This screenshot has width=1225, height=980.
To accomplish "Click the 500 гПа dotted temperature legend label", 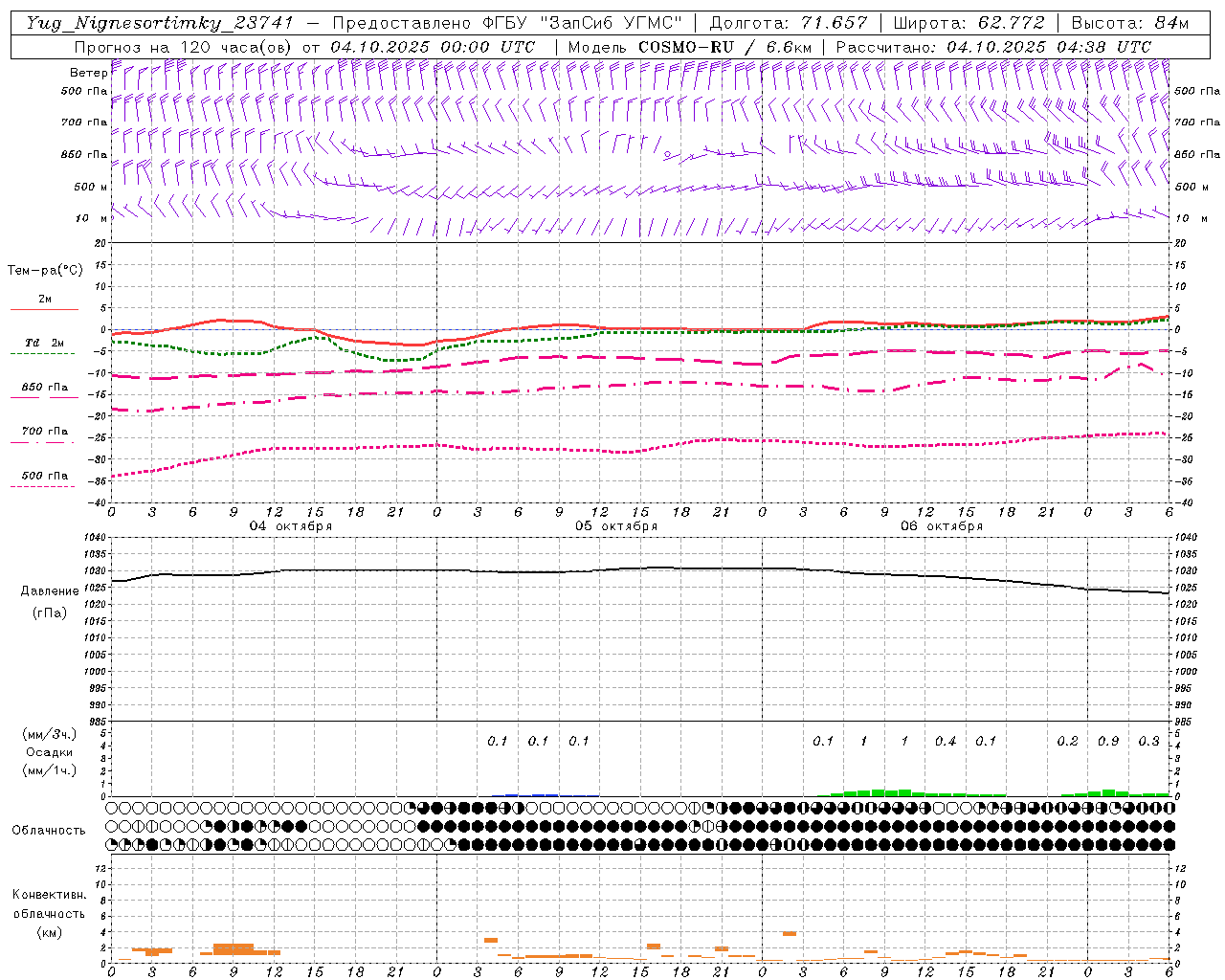I will pyautogui.click(x=44, y=476).
